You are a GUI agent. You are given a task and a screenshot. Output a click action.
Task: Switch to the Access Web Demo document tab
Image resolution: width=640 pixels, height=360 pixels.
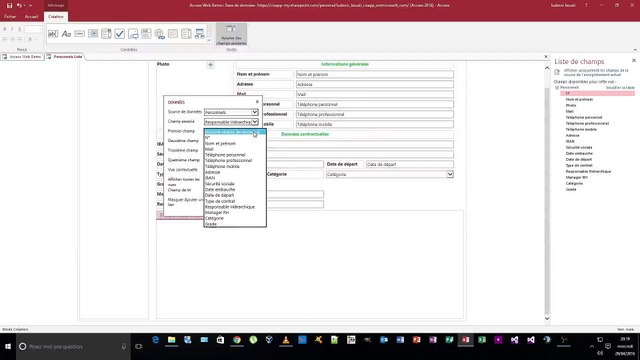(22, 57)
